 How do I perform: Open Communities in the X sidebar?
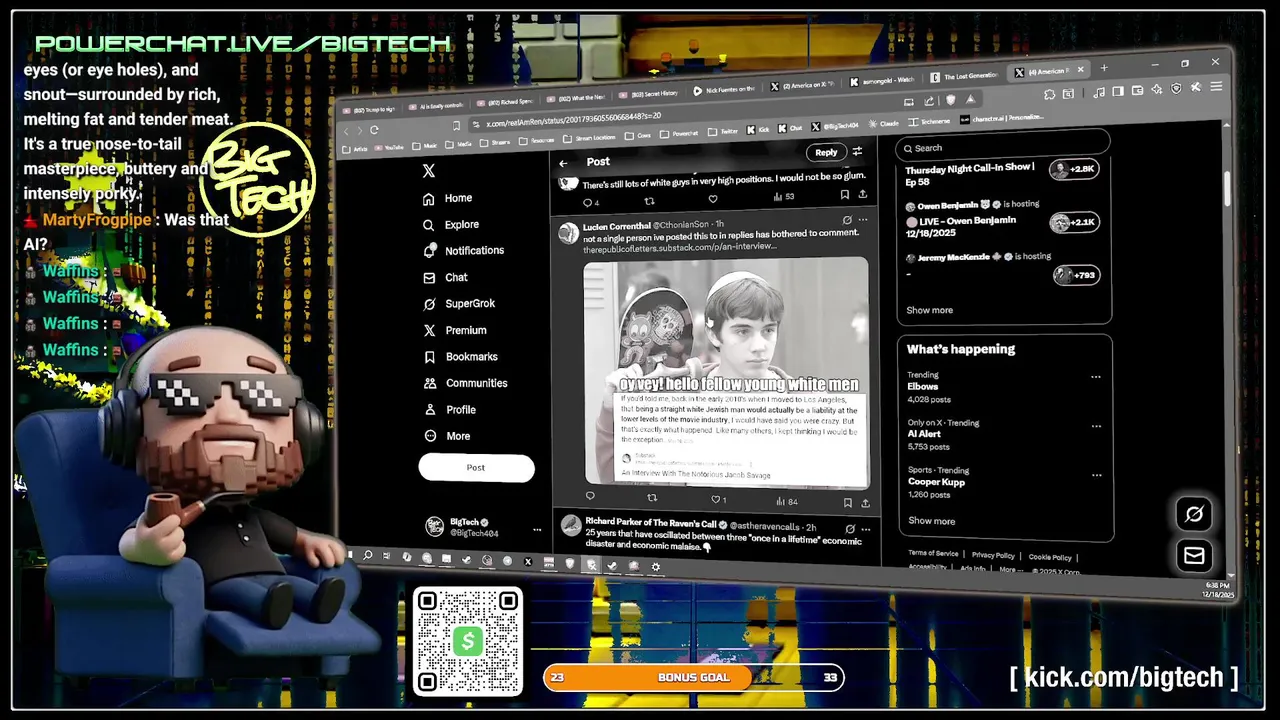(x=466, y=383)
